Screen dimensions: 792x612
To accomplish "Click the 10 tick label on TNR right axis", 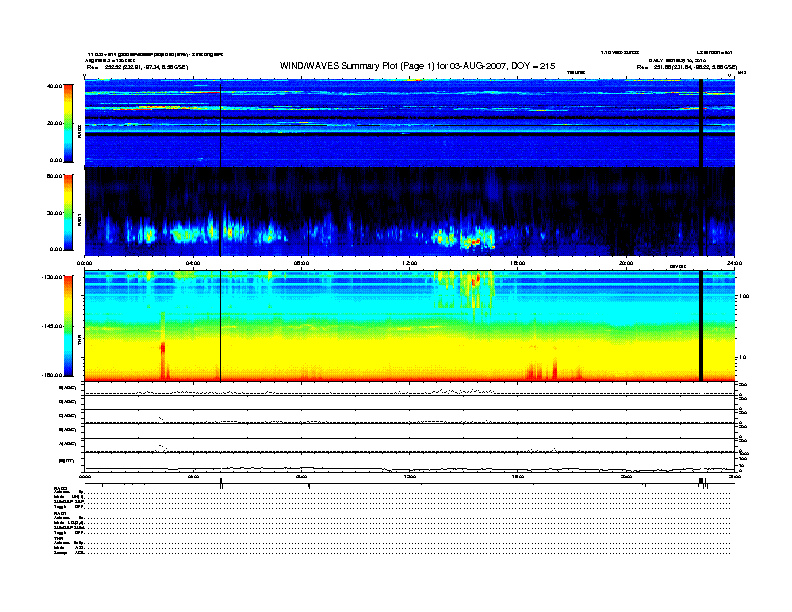I will pyautogui.click(x=742, y=358).
